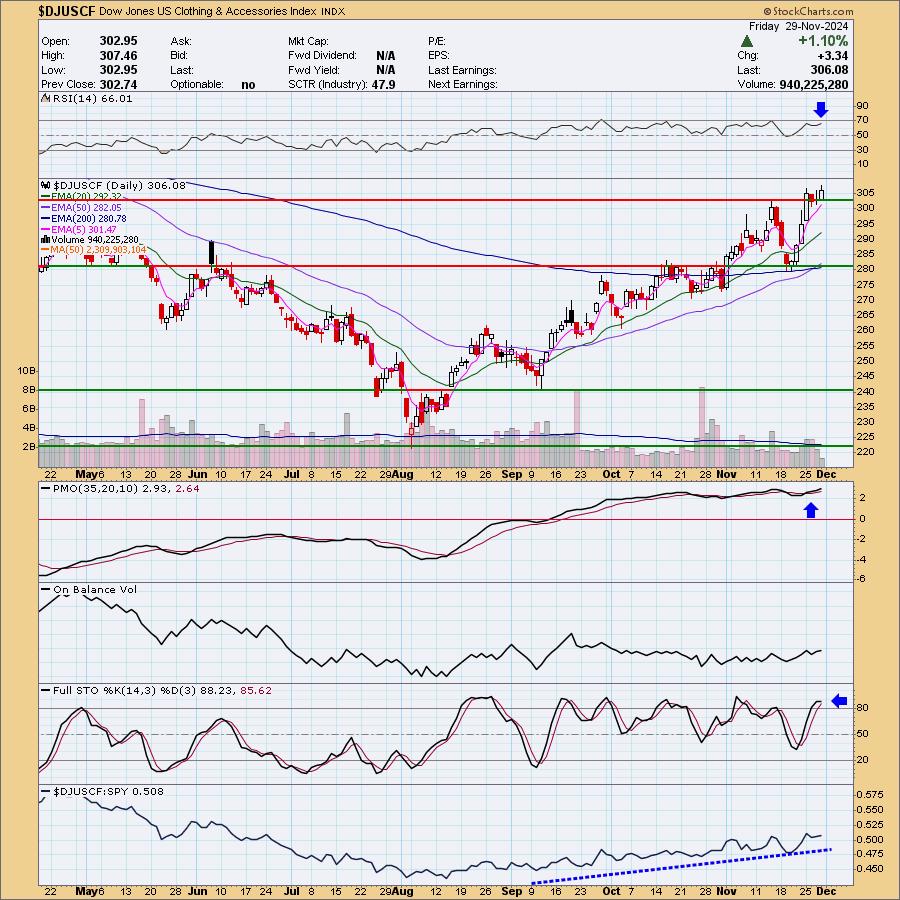This screenshot has height=900, width=900.
Task: Click the Chg value +3.34
Action: tap(831, 56)
